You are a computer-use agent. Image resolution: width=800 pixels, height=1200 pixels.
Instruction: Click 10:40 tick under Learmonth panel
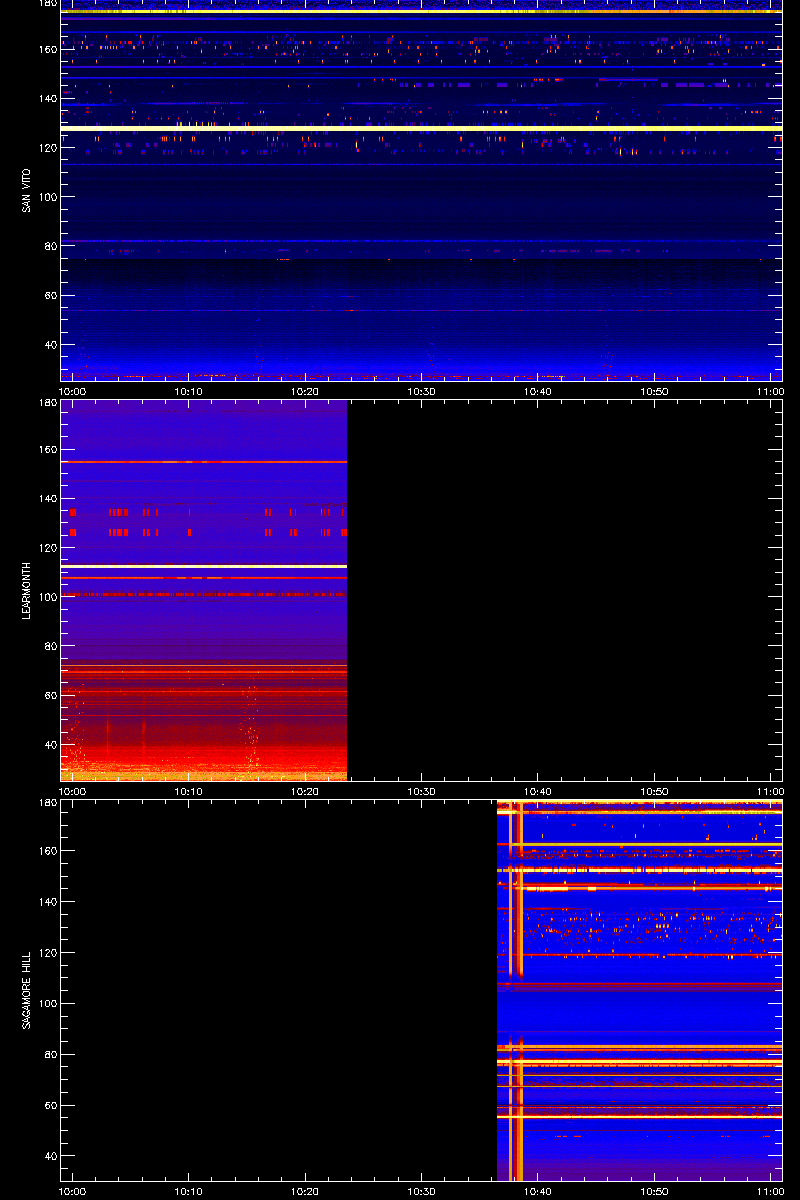click(x=538, y=791)
